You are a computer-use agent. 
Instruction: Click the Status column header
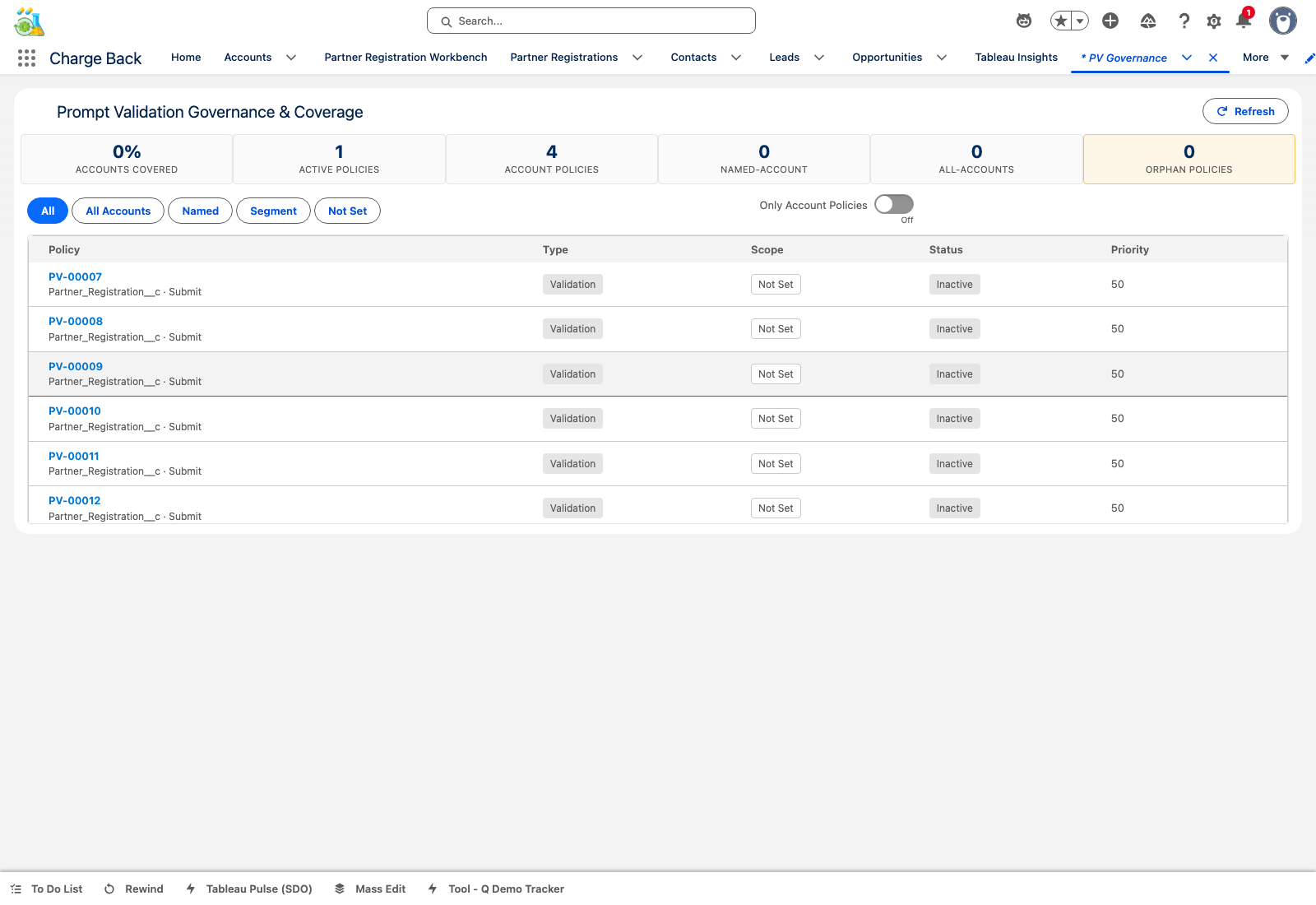coord(946,249)
